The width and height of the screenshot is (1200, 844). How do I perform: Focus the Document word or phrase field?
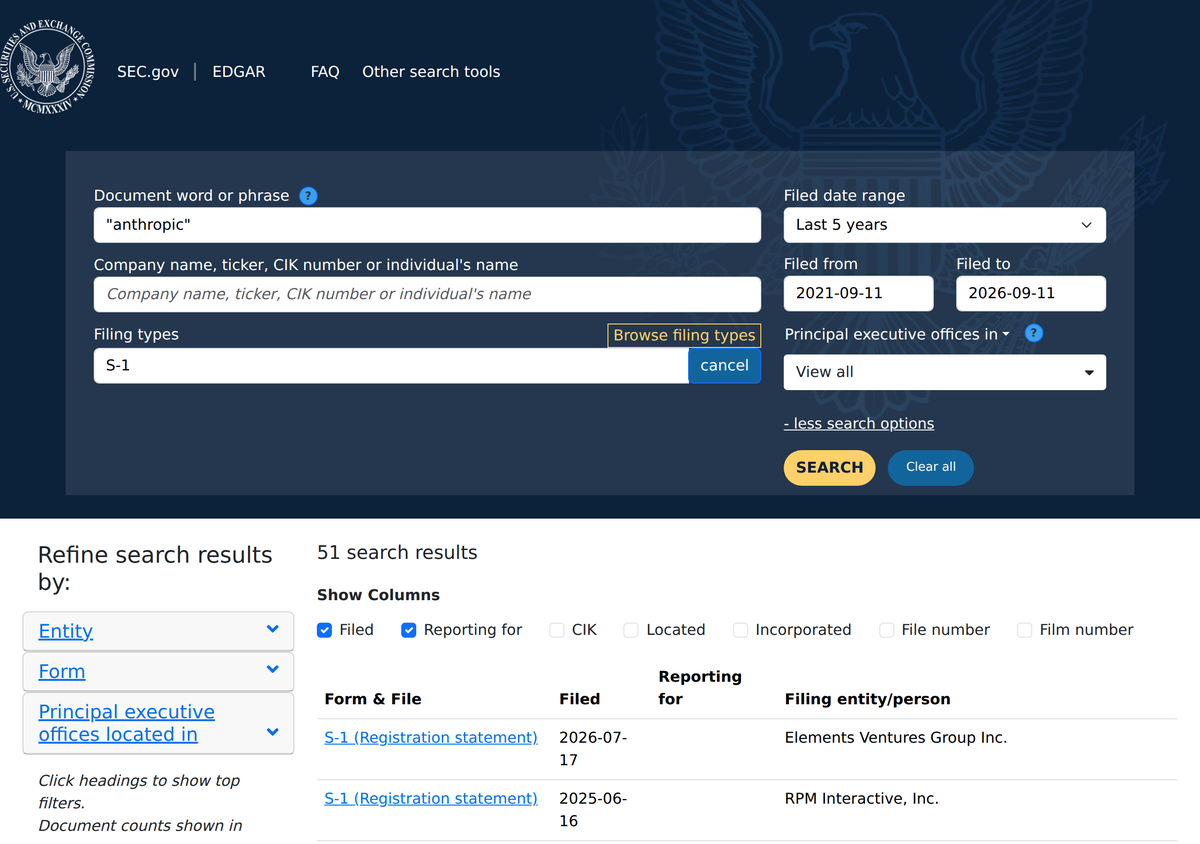pyautogui.click(x=427, y=225)
